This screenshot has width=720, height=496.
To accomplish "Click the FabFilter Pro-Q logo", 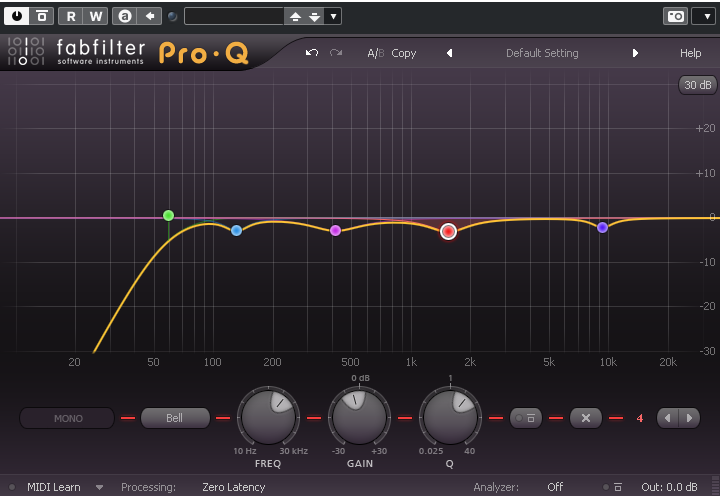I will click(129, 52).
